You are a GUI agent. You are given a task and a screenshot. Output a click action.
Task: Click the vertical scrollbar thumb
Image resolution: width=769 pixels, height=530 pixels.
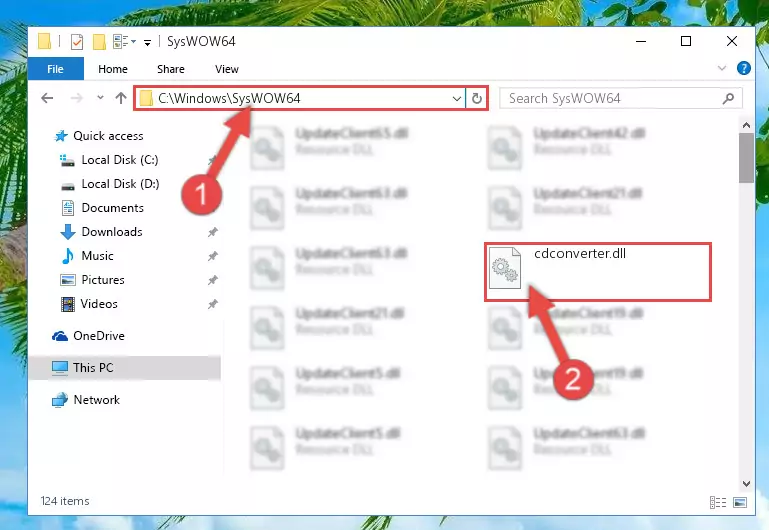tap(746, 158)
